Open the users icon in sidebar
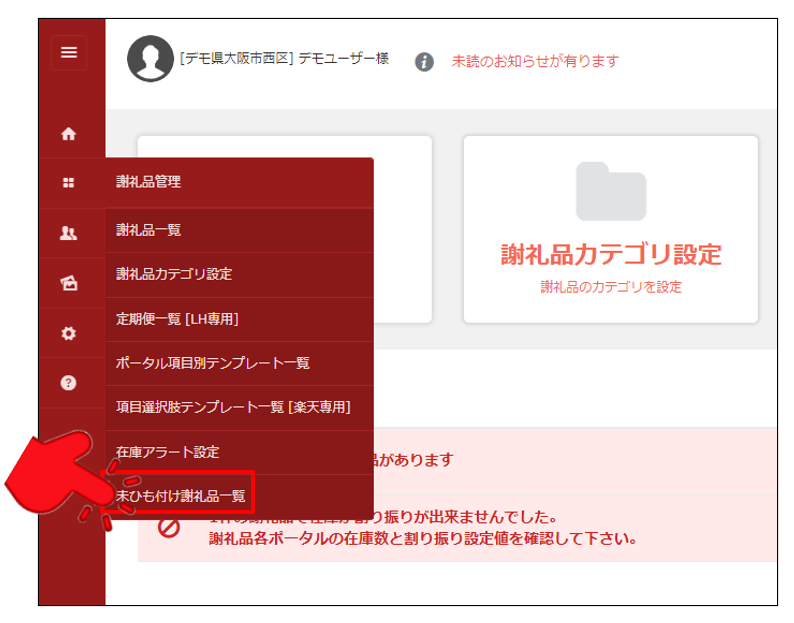 click(69, 233)
